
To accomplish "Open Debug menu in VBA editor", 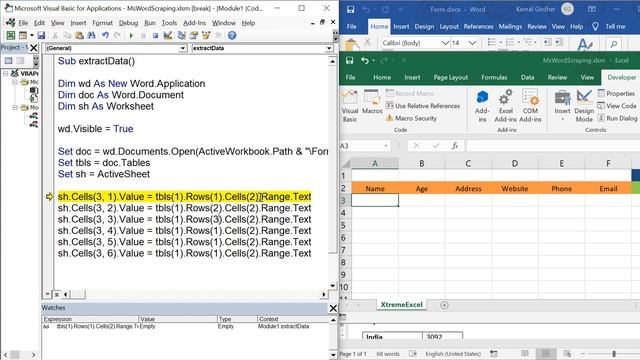I will [128, 23].
